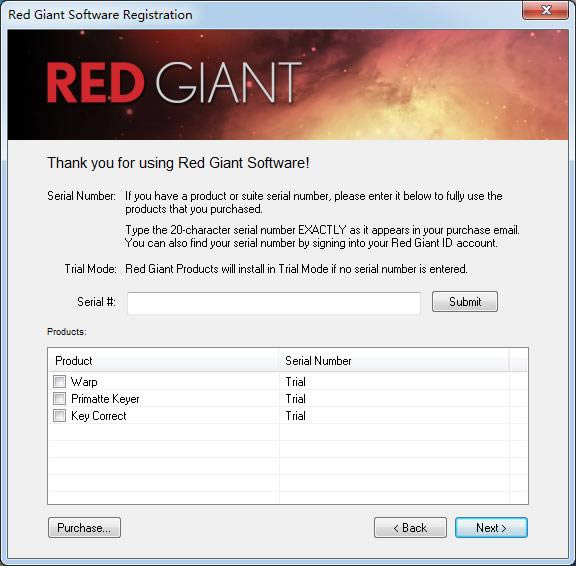Proceed with the Next button
The image size is (576, 566).
click(491, 527)
